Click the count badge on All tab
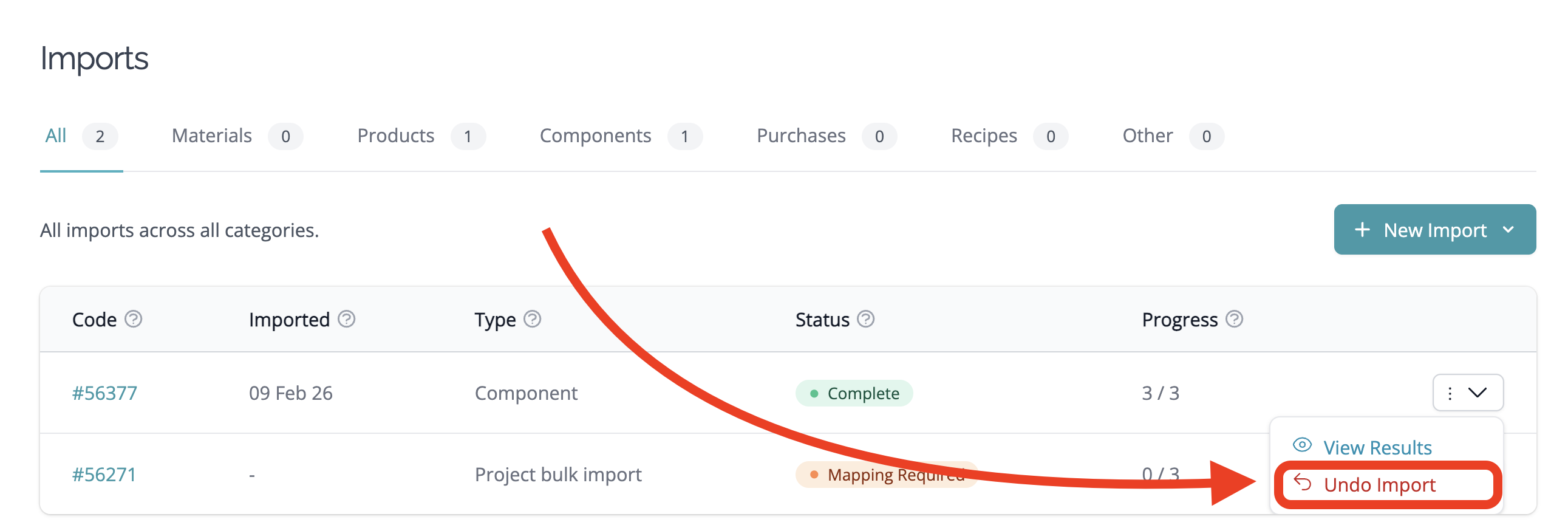 pos(100,136)
